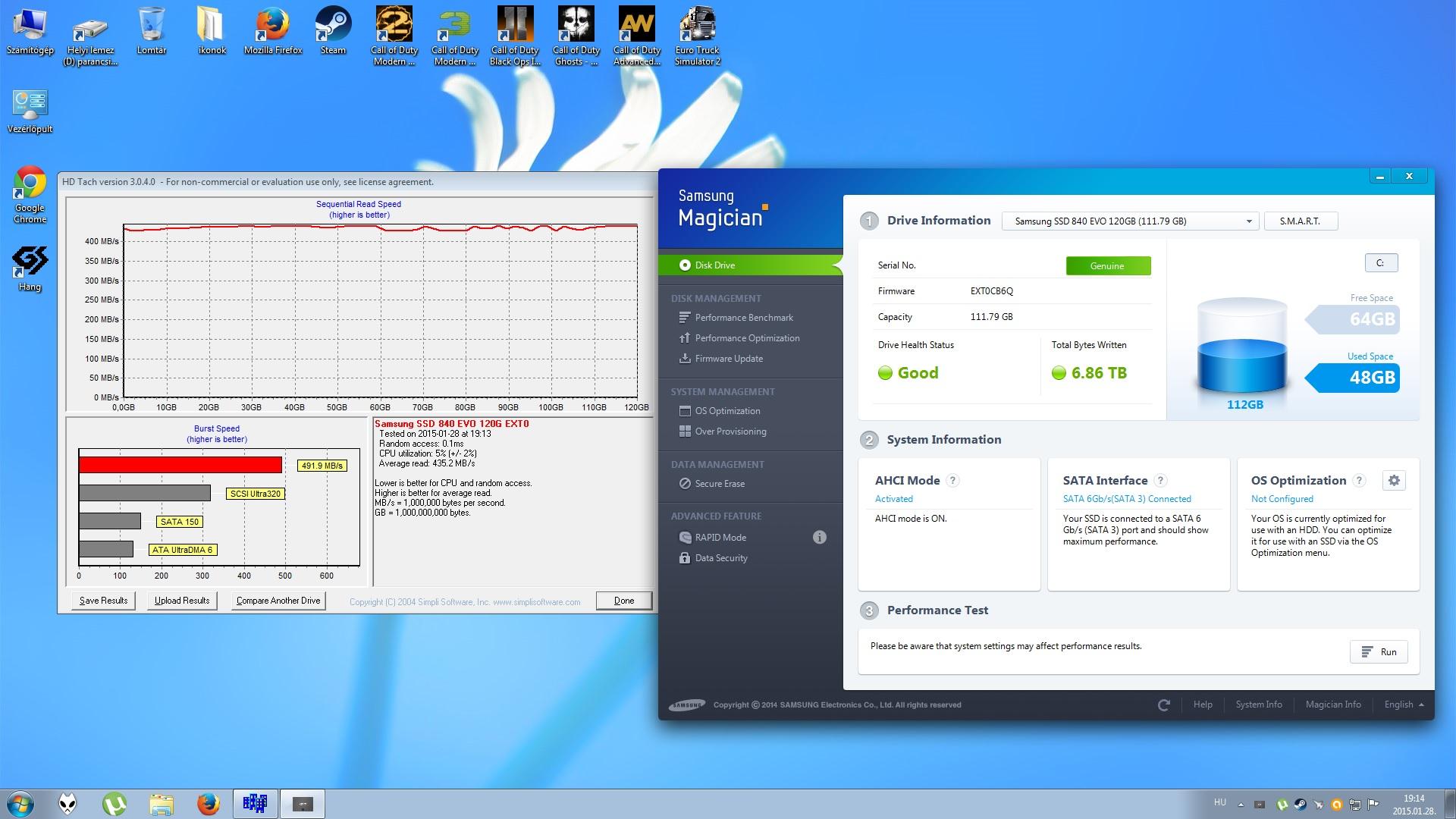This screenshot has width=1456, height=819.
Task: Click Upload Results in HD Tach
Action: (x=182, y=601)
